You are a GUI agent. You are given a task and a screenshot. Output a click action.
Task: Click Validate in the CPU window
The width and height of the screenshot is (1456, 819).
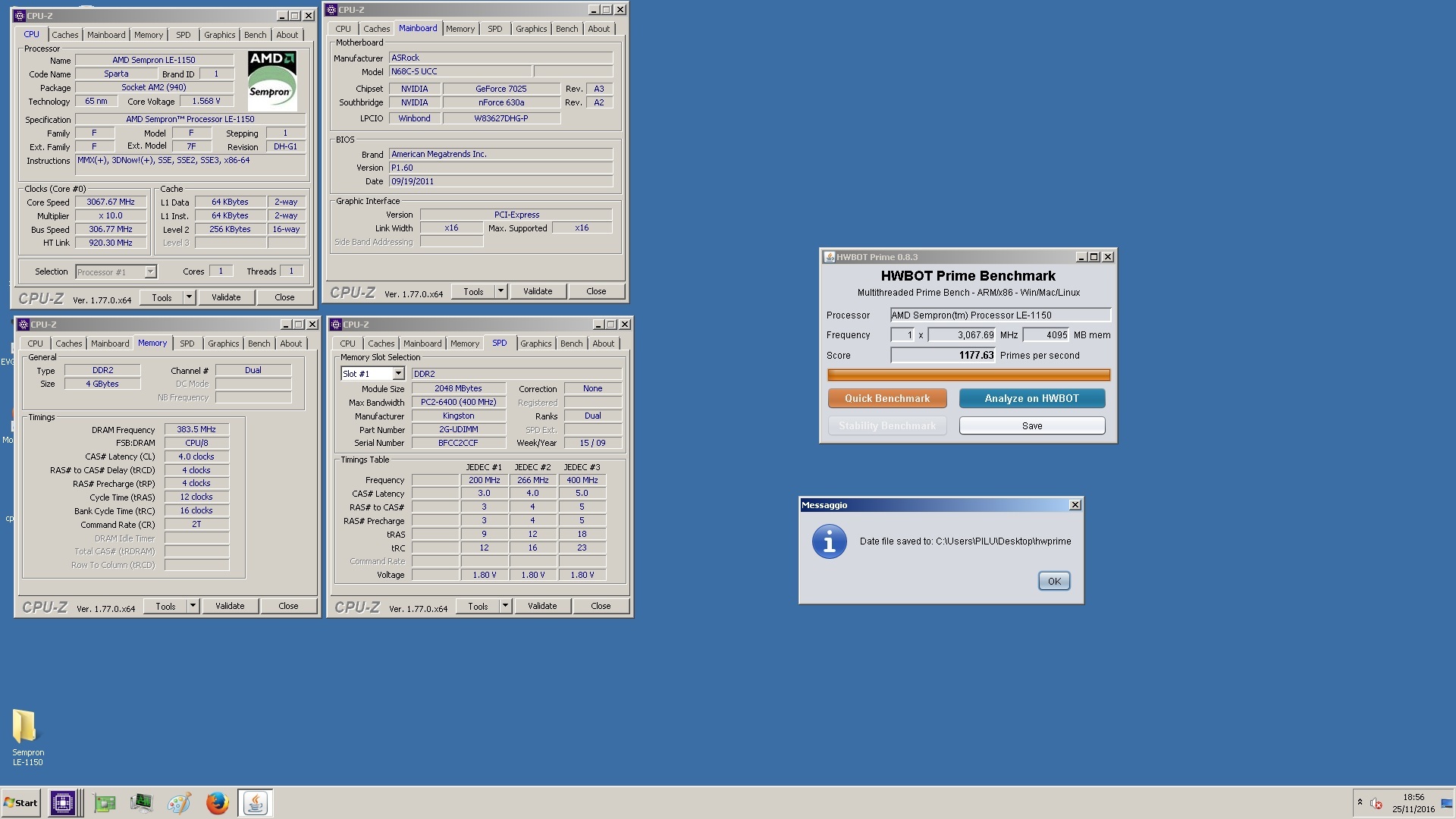[226, 297]
